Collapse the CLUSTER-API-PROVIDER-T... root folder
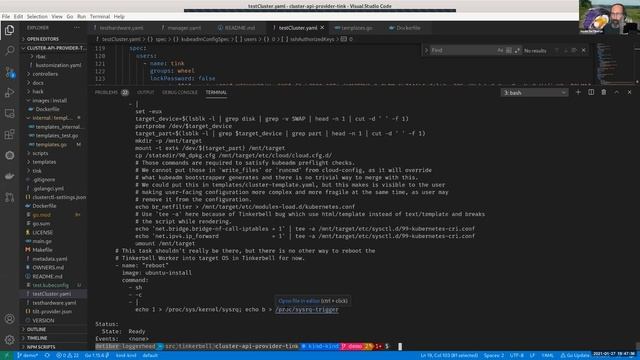 54,48
